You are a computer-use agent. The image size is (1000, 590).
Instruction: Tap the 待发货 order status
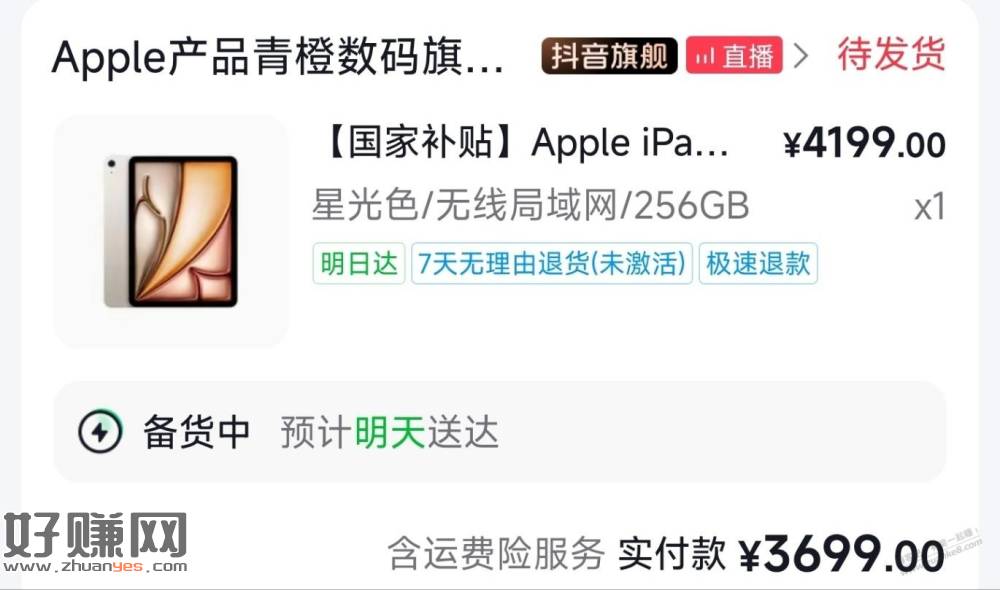pos(891,54)
